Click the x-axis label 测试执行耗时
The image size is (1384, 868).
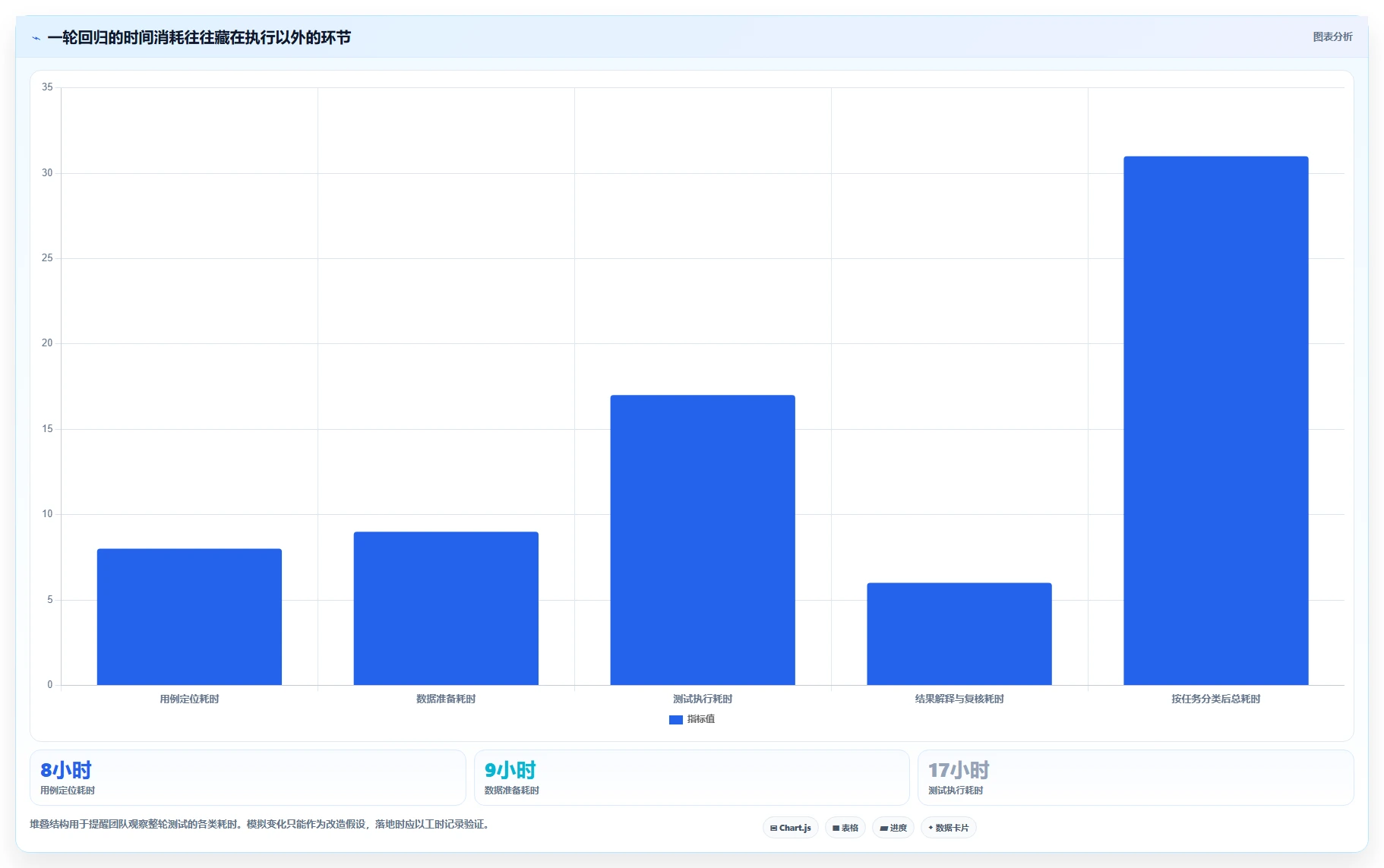703,699
